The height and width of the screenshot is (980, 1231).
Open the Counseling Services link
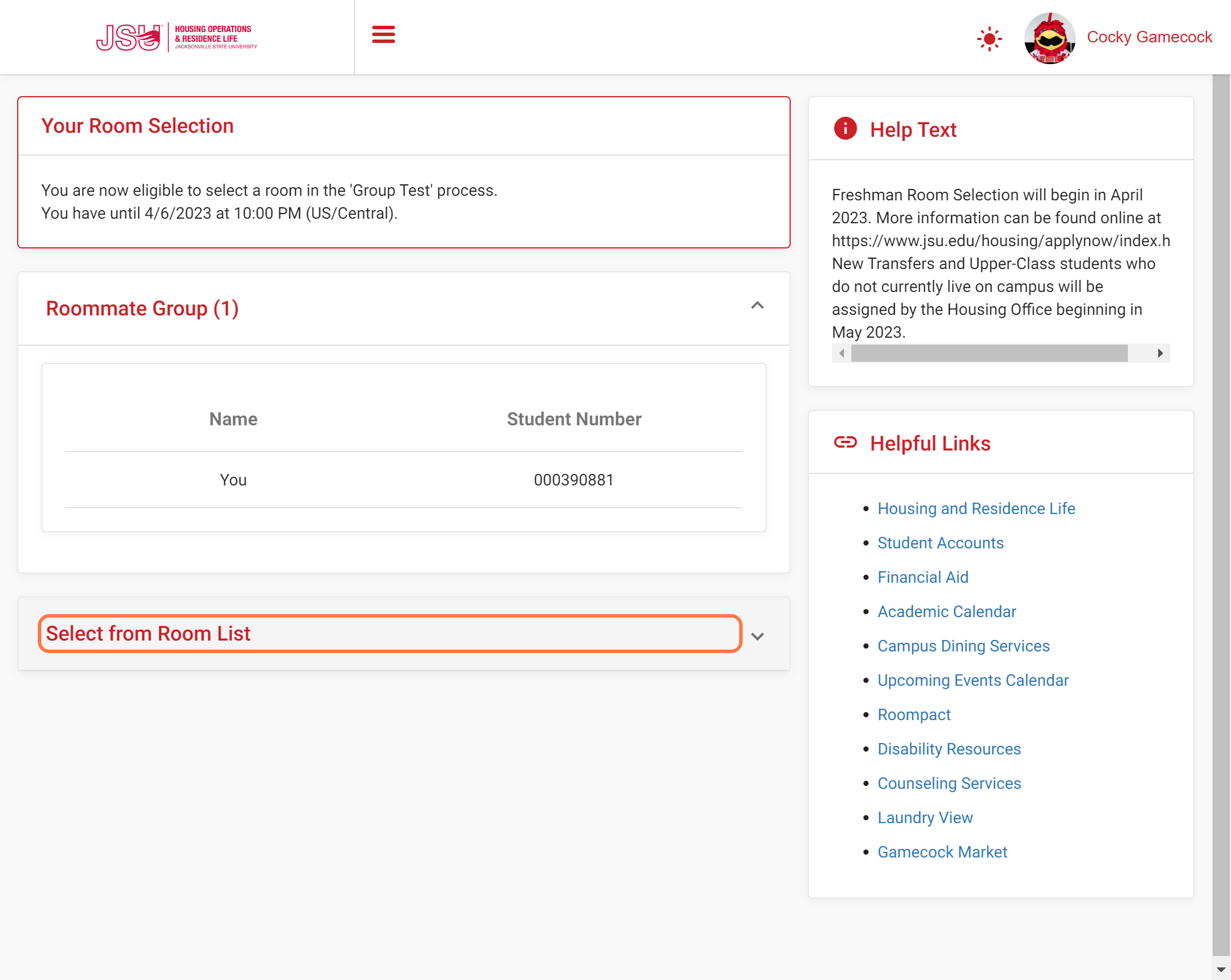[x=949, y=783]
